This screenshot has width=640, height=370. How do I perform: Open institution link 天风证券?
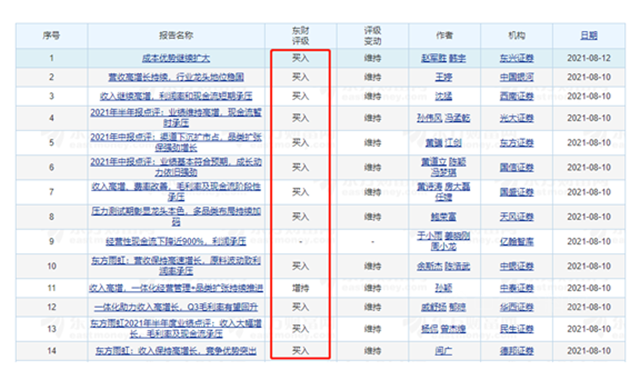click(517, 217)
